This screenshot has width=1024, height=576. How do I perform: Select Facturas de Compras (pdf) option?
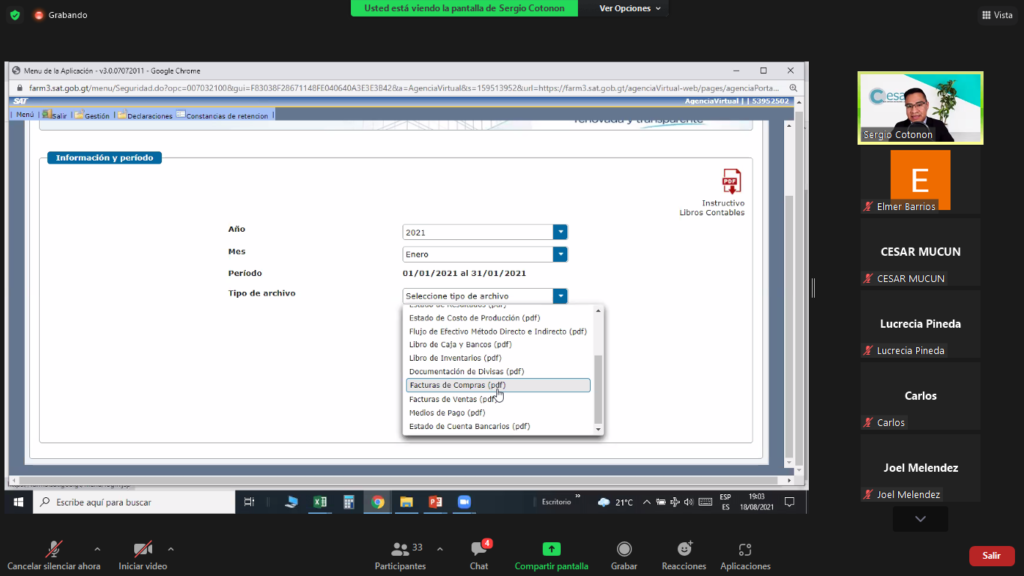pyautogui.click(x=456, y=385)
